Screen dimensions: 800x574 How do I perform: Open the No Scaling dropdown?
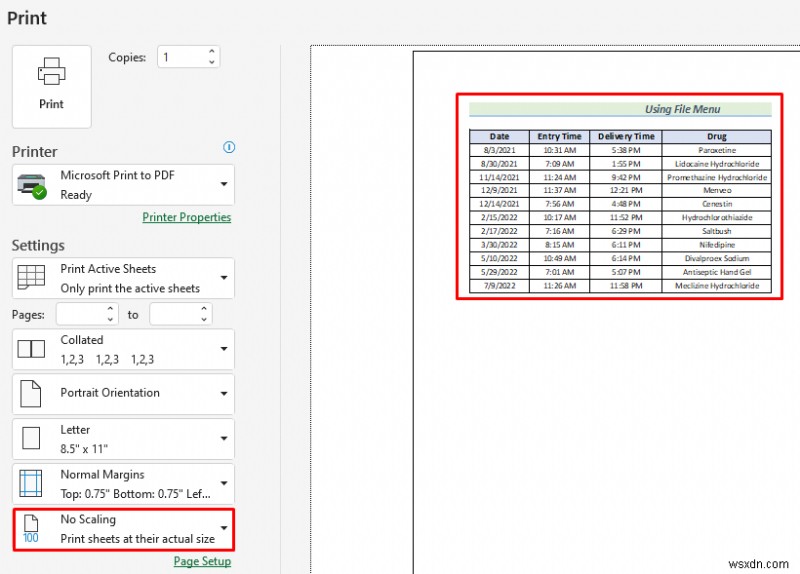123,529
